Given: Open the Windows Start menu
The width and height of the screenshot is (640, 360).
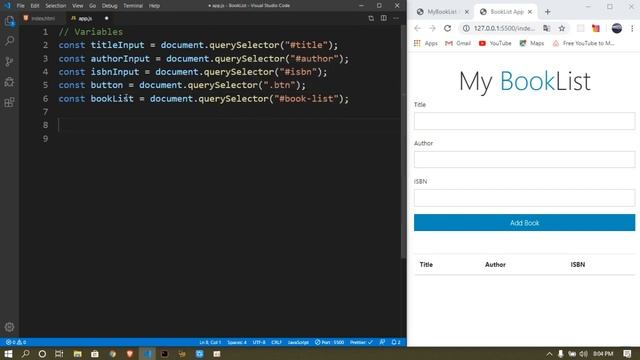Looking at the screenshot, I should tap(8, 353).
